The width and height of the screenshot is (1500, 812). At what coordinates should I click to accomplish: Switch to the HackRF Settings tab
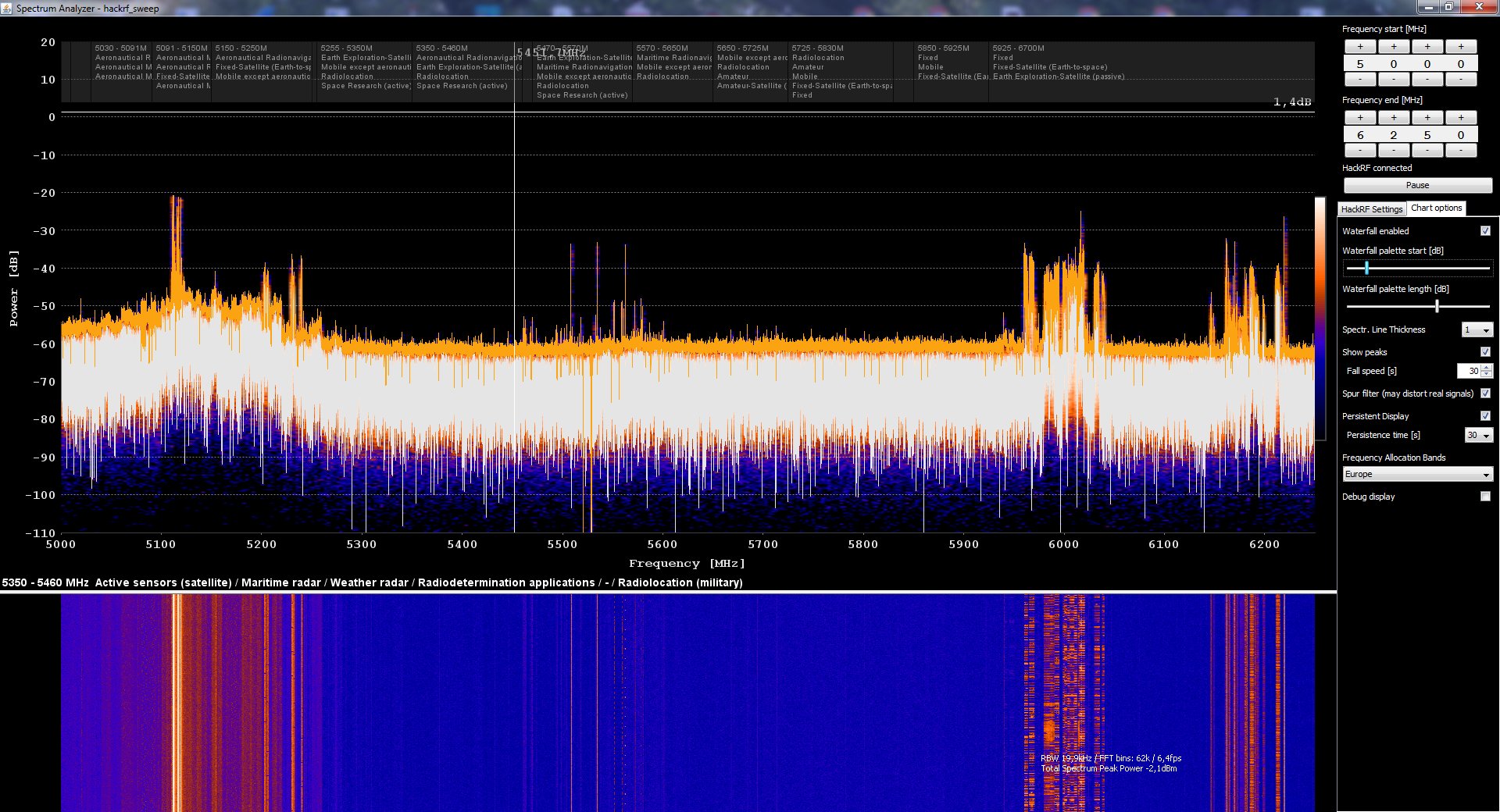1371,208
